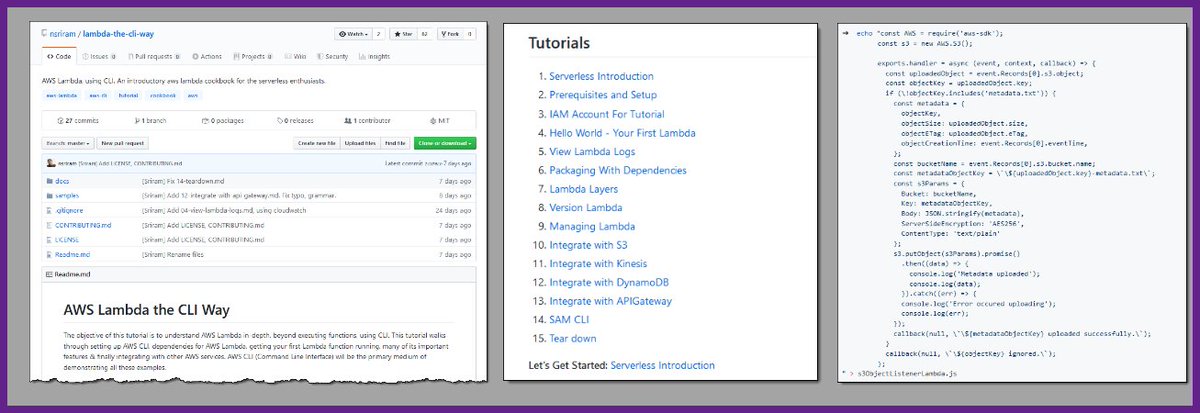The image size is (1200, 413).
Task: Open the Branch: master dropdown
Action: (69, 143)
